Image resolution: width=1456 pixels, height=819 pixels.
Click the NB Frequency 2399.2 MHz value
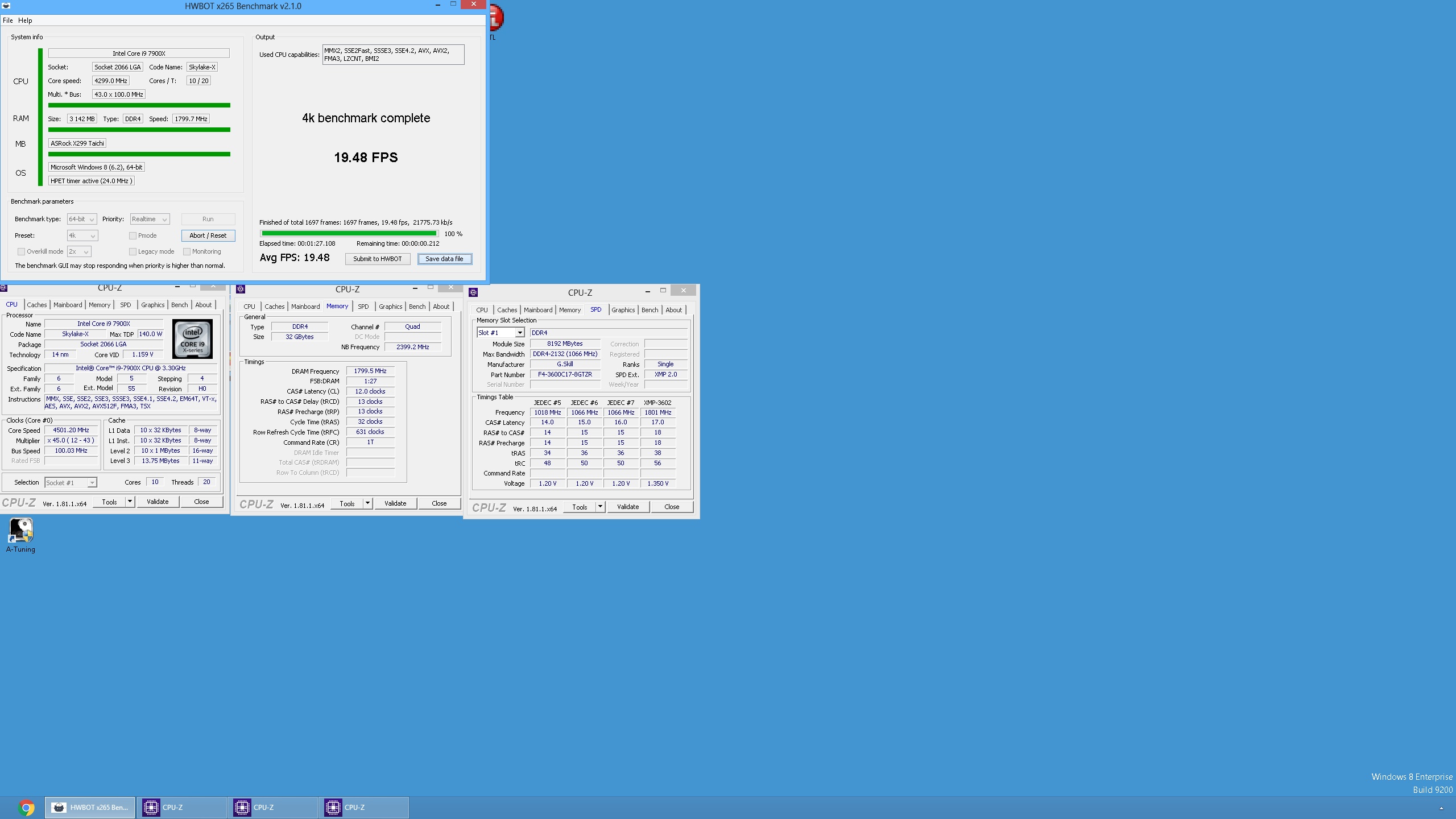[x=413, y=347]
